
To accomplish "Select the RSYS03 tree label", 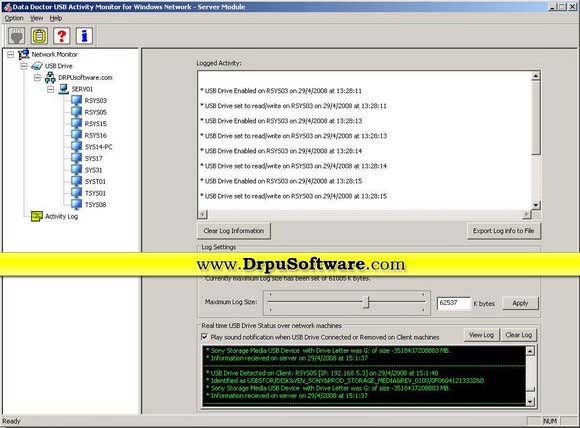I will [95, 101].
